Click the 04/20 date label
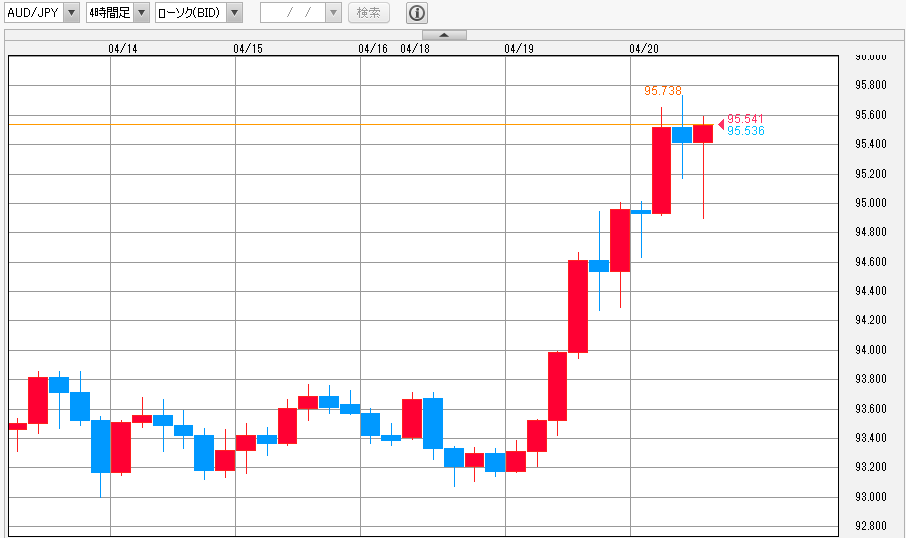Viewport: 906px width, 538px height. [x=644, y=49]
